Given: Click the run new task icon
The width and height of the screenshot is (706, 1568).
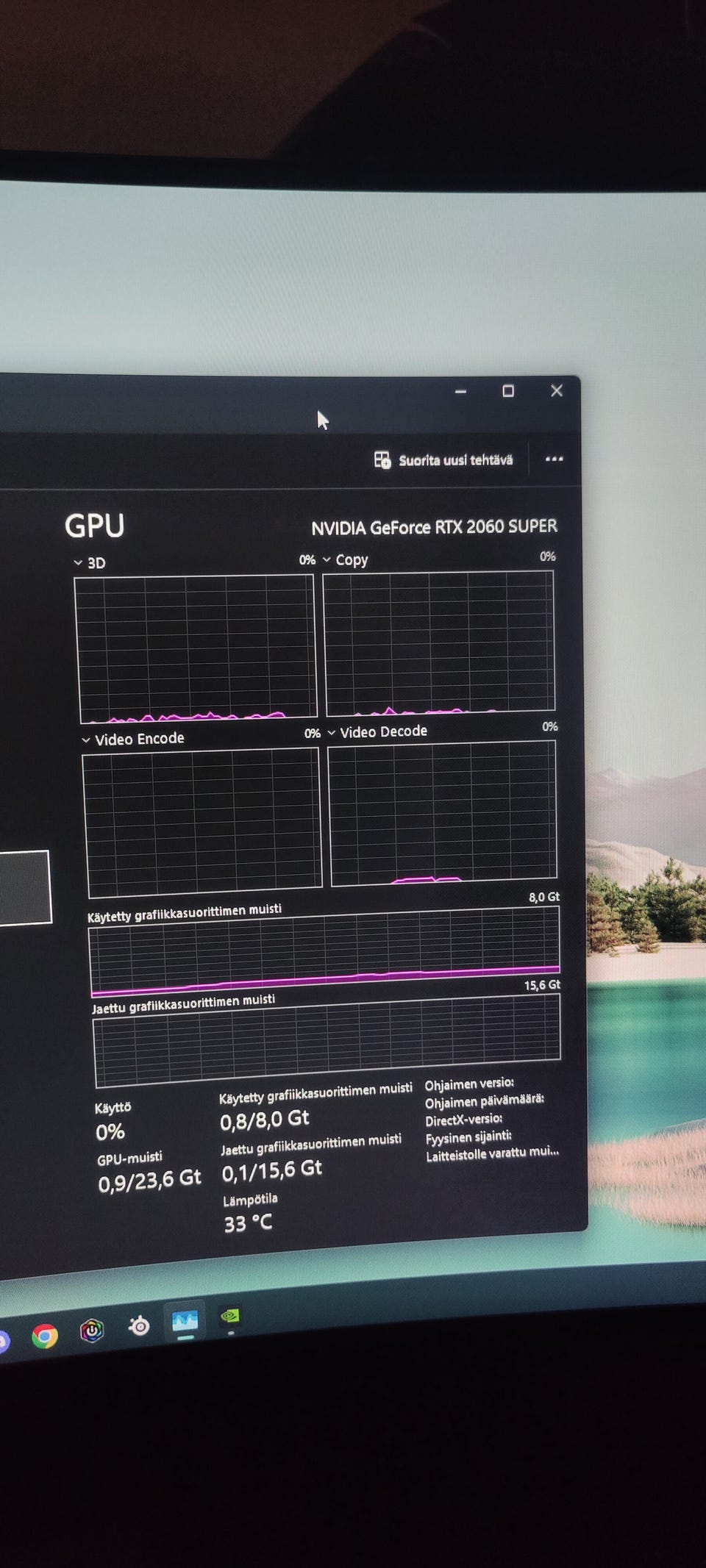Looking at the screenshot, I should coord(382,460).
